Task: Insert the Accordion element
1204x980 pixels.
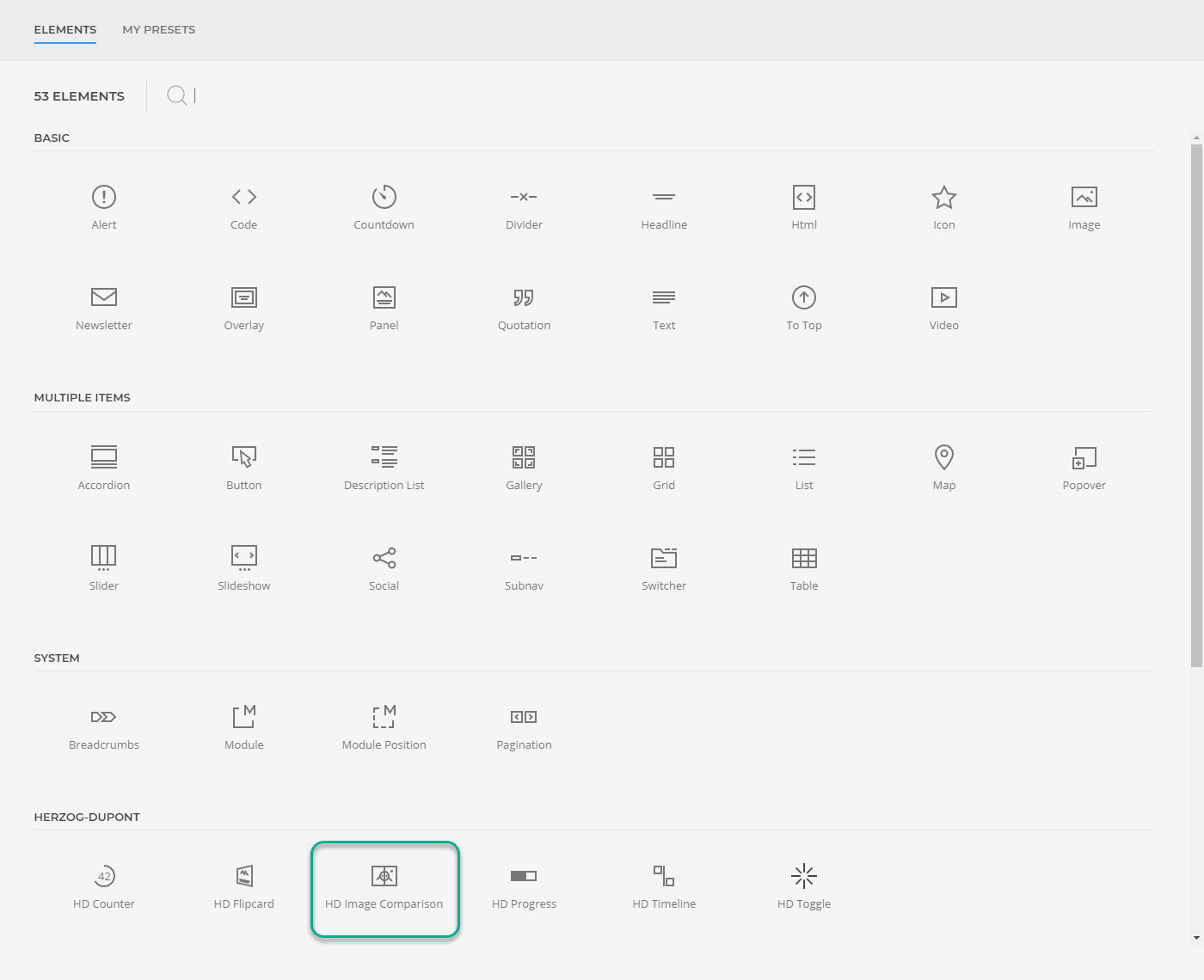Action: click(x=104, y=467)
